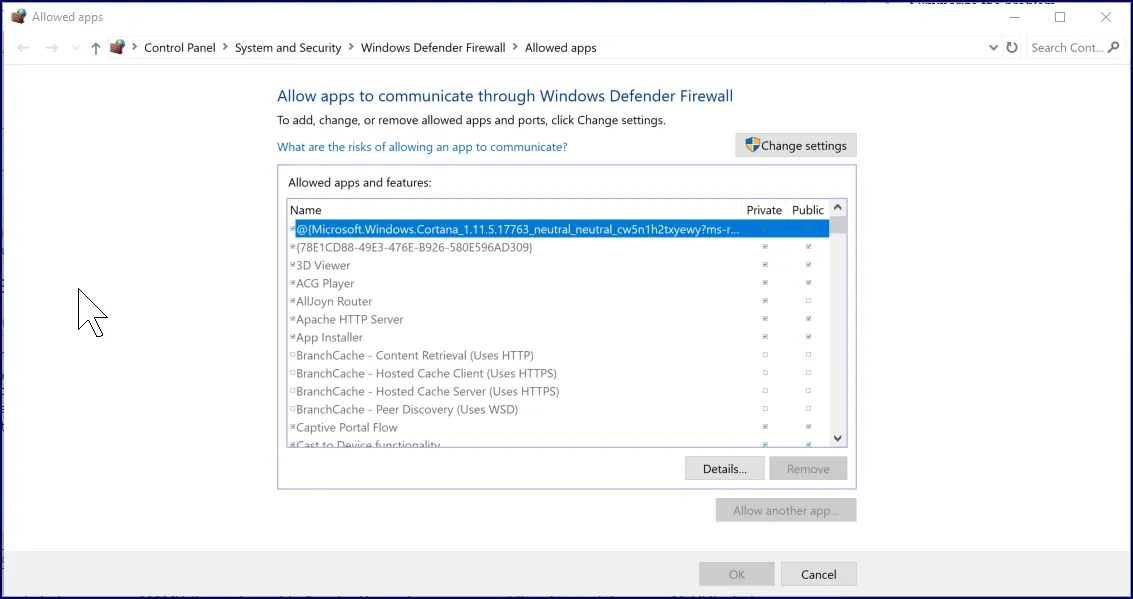Navigate to Windows Defender Firewall breadcrumb
The width and height of the screenshot is (1133, 599).
(433, 48)
